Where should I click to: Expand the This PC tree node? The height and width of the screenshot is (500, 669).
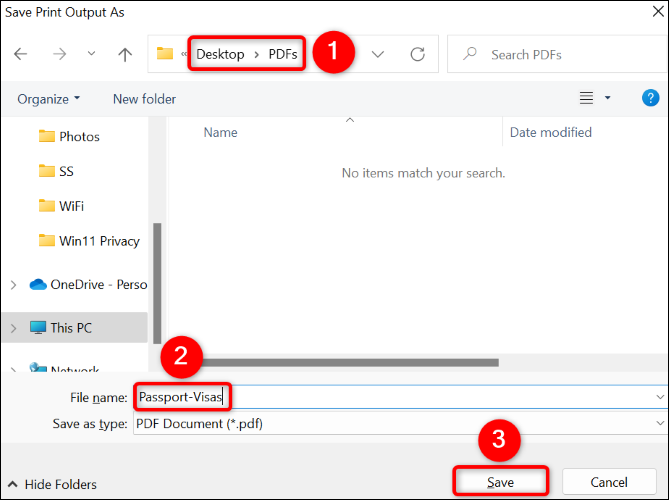tap(13, 327)
